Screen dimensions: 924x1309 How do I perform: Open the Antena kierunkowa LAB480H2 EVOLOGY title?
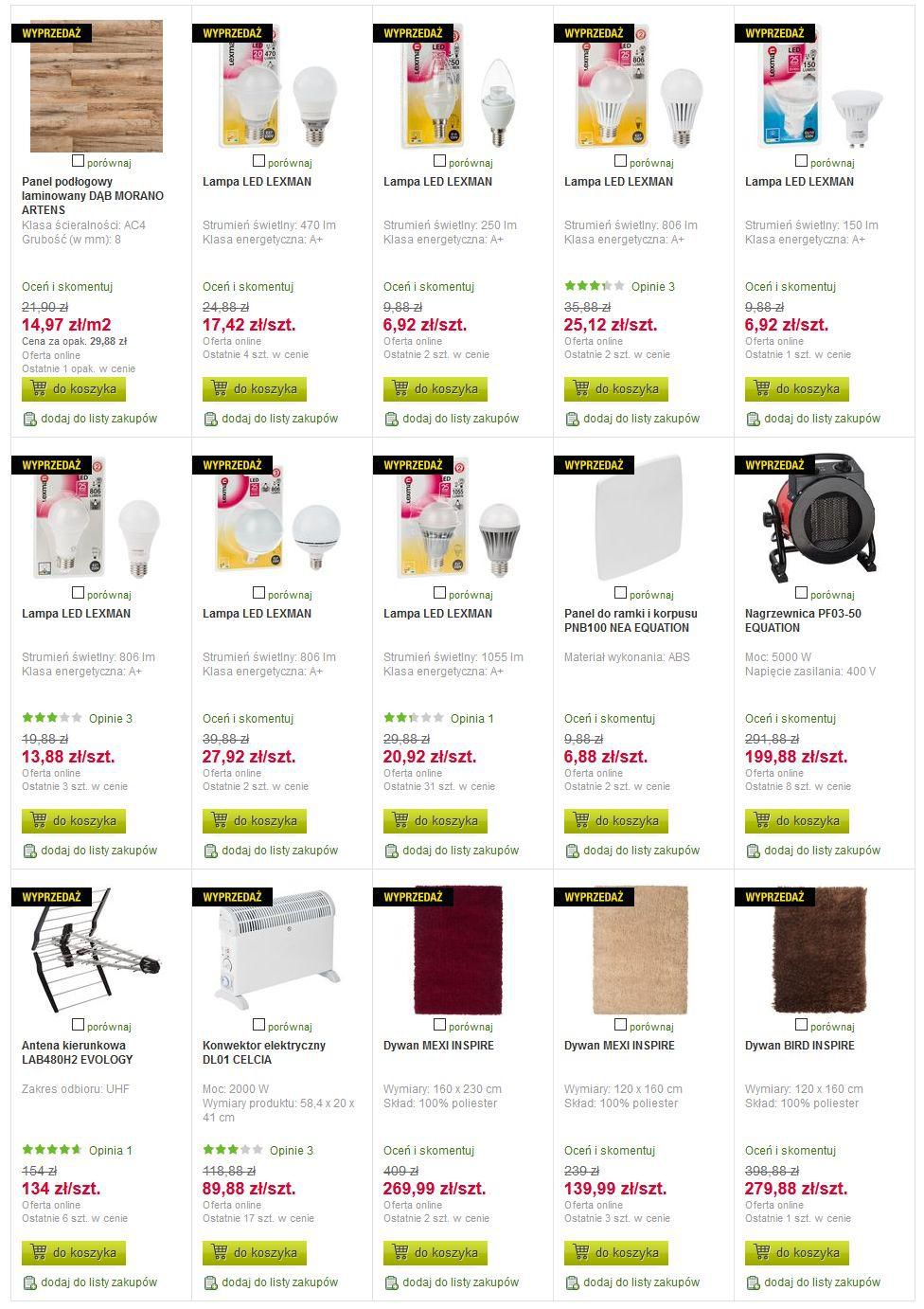click(78, 1052)
